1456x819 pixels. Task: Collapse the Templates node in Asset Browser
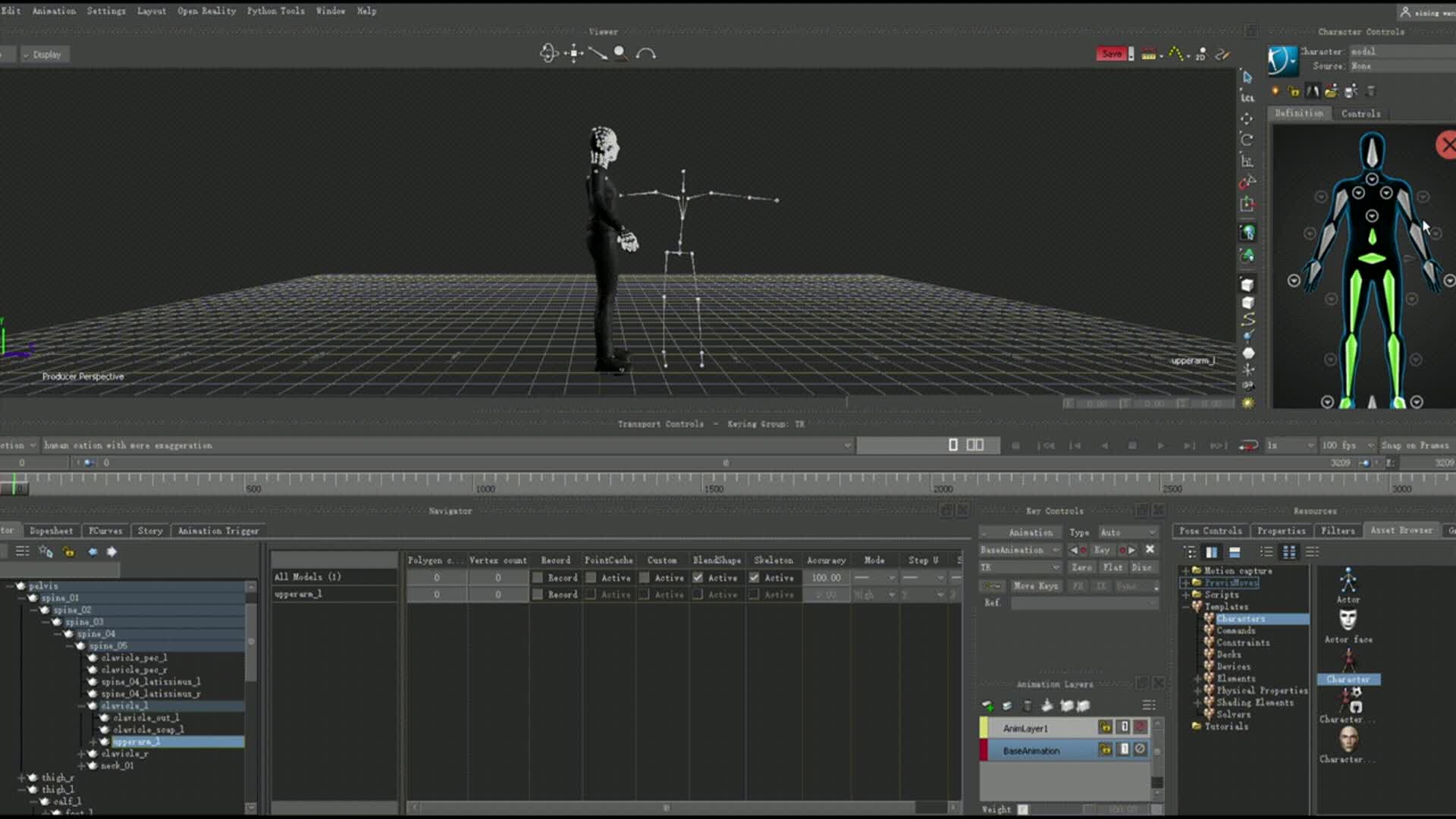click(x=1185, y=607)
